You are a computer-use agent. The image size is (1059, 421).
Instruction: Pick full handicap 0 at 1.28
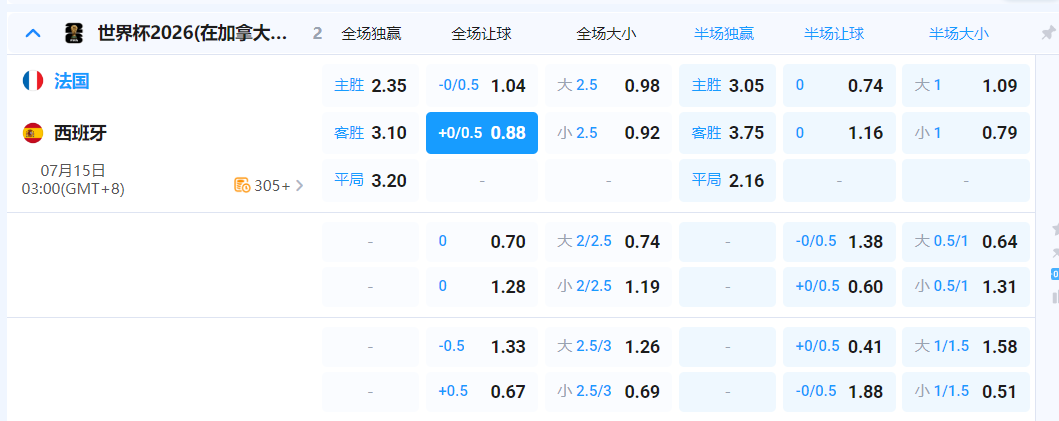(482, 287)
